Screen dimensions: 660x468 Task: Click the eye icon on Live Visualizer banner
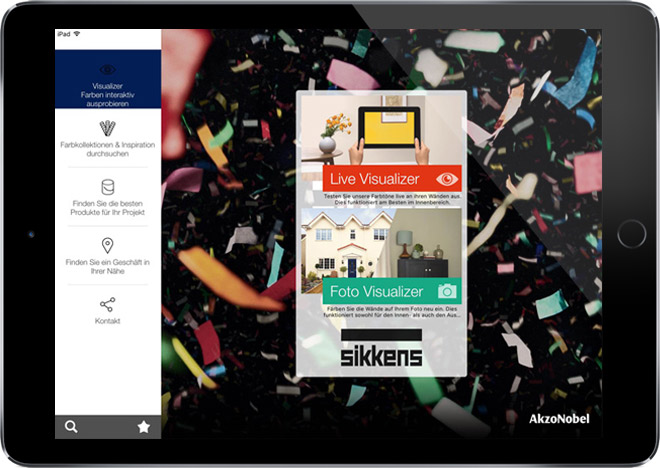pyautogui.click(x=445, y=179)
